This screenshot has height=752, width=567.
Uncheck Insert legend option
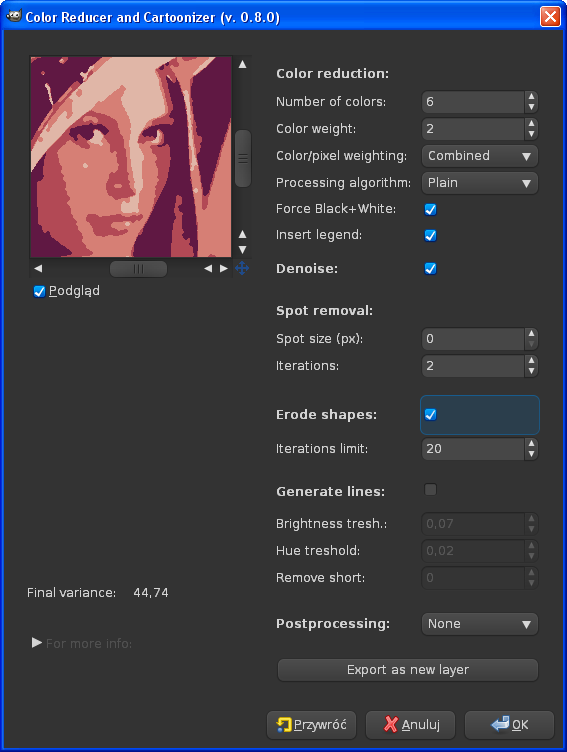pyautogui.click(x=430, y=235)
